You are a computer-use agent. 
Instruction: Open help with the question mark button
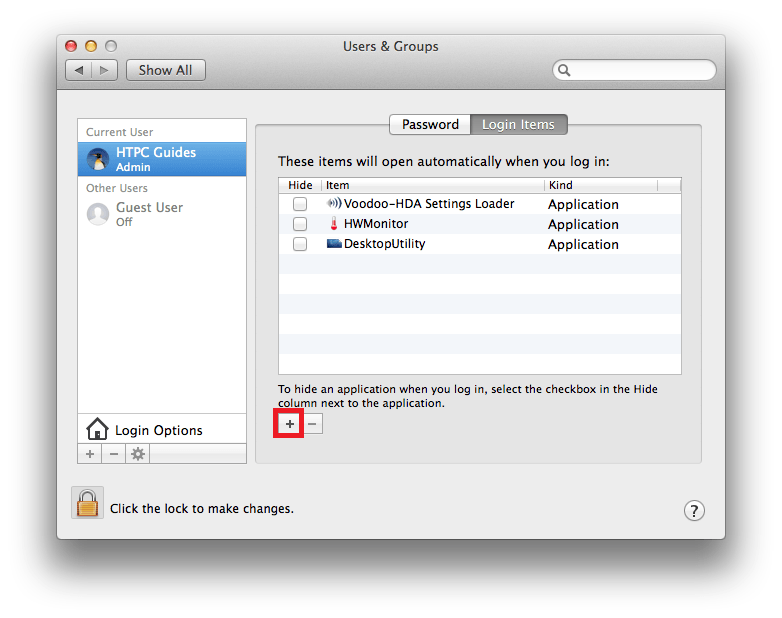coord(695,510)
